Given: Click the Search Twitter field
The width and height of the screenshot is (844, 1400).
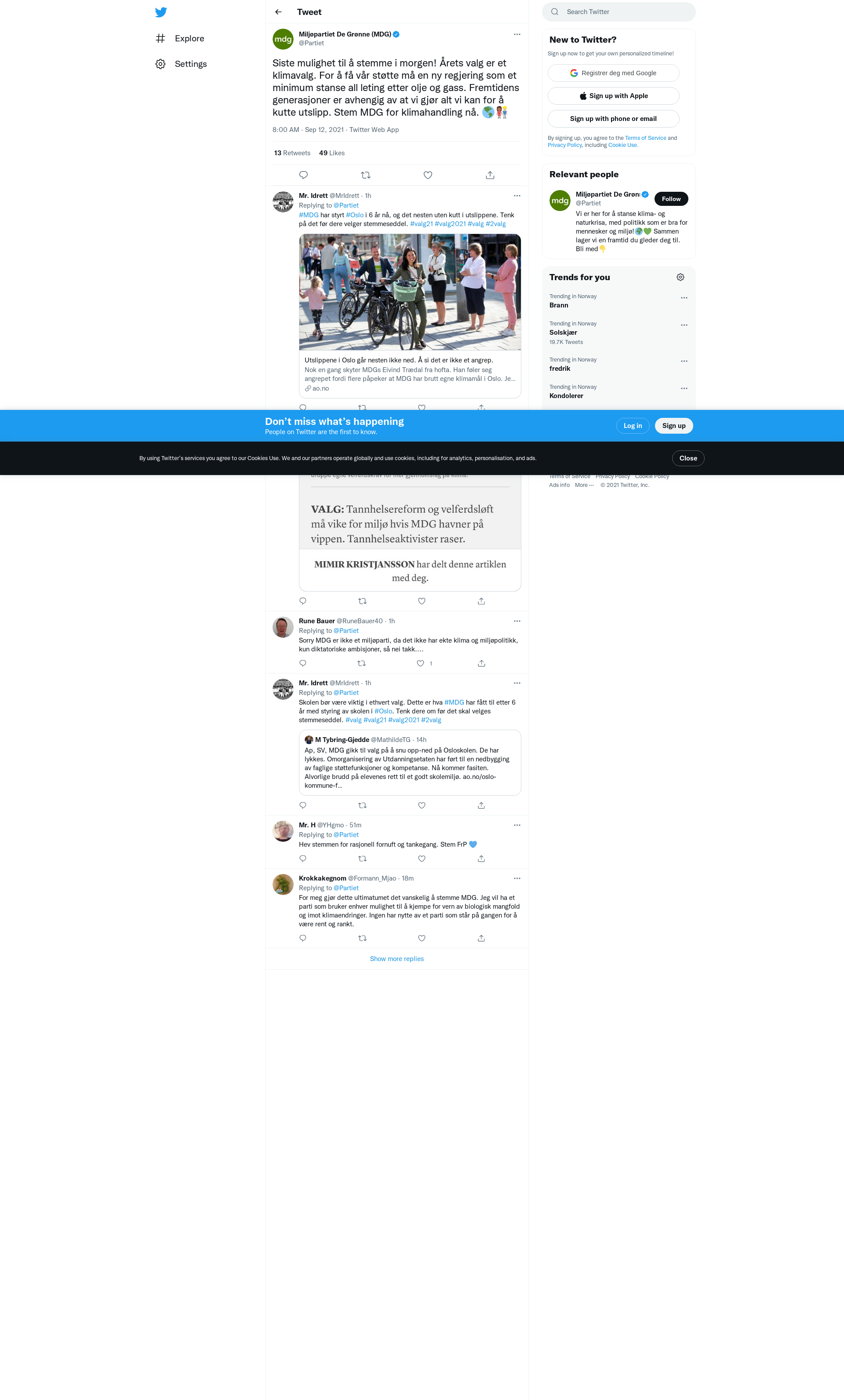Looking at the screenshot, I should [x=619, y=12].
